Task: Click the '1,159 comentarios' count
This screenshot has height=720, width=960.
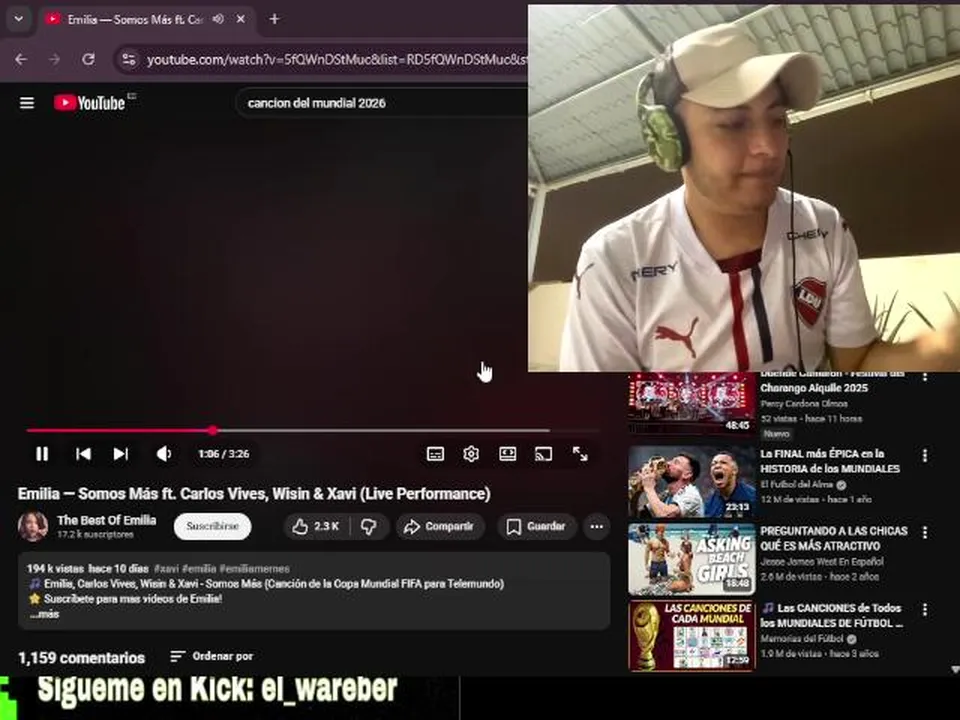Action: 81,658
